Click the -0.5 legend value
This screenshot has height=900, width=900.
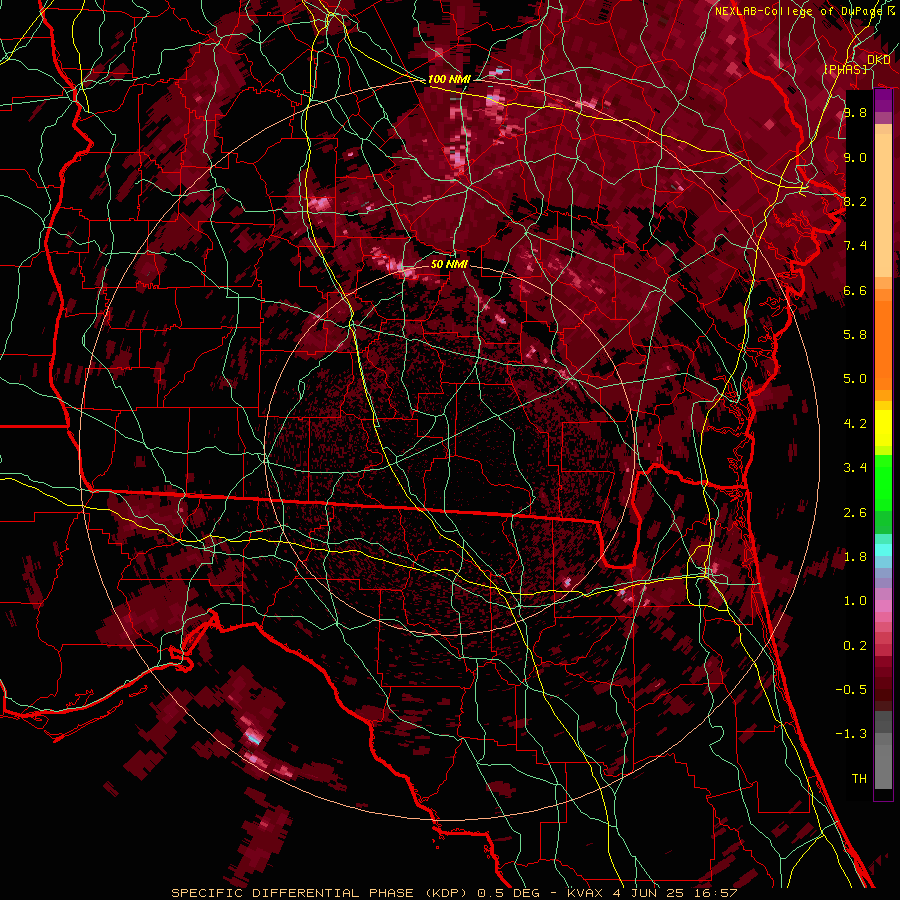(851, 690)
